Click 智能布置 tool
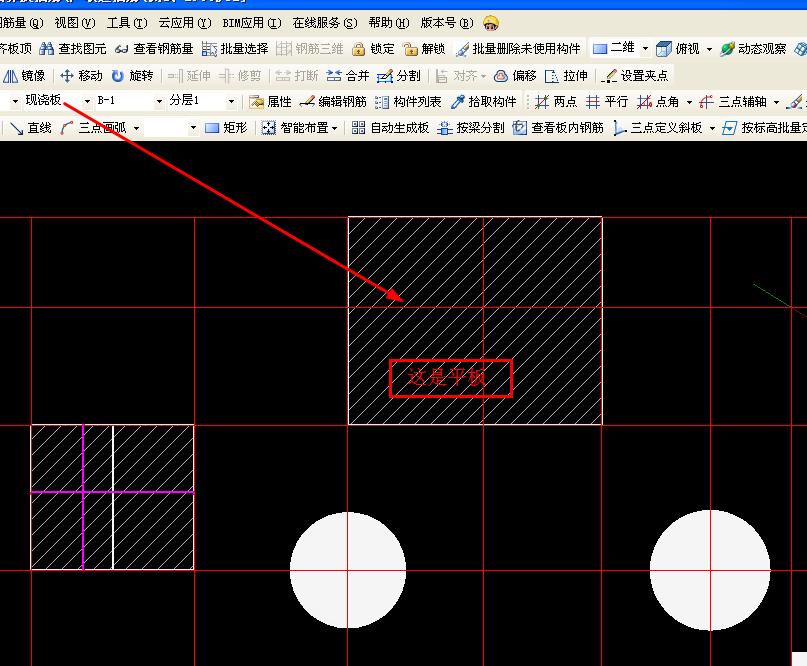Screen dimensions: 807x666 [295, 128]
